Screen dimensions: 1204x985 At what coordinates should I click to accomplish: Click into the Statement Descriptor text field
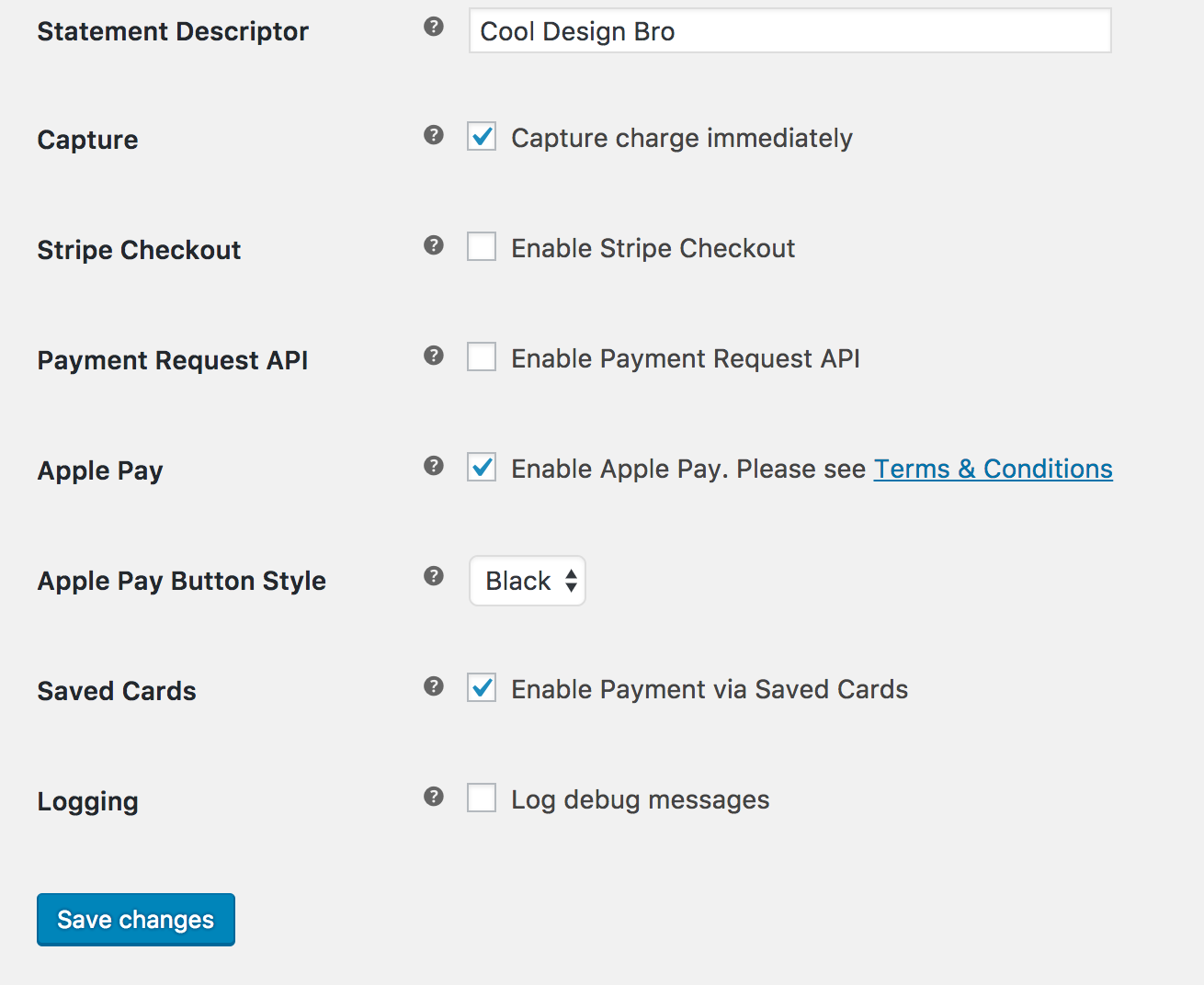coord(789,31)
